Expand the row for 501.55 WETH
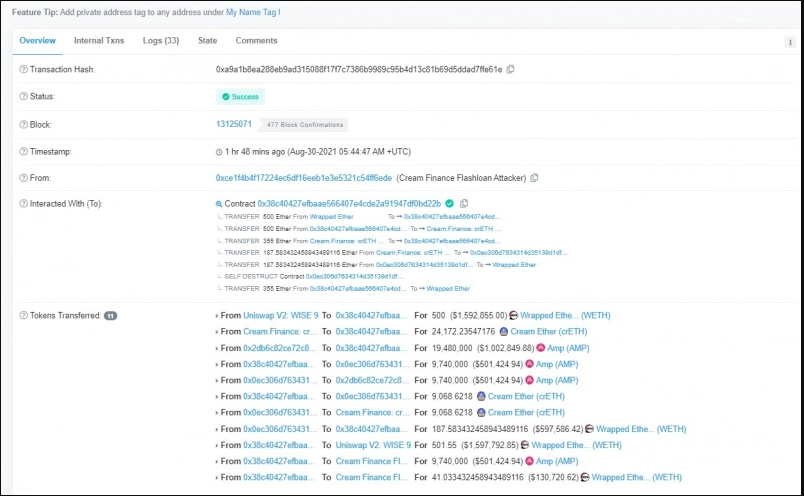This screenshot has height=496, width=804. pyautogui.click(x=217, y=446)
